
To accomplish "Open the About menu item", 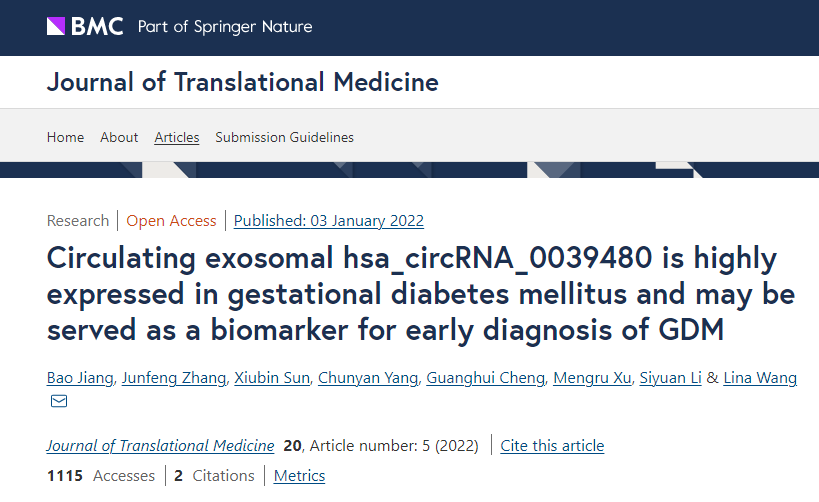I will point(119,137).
